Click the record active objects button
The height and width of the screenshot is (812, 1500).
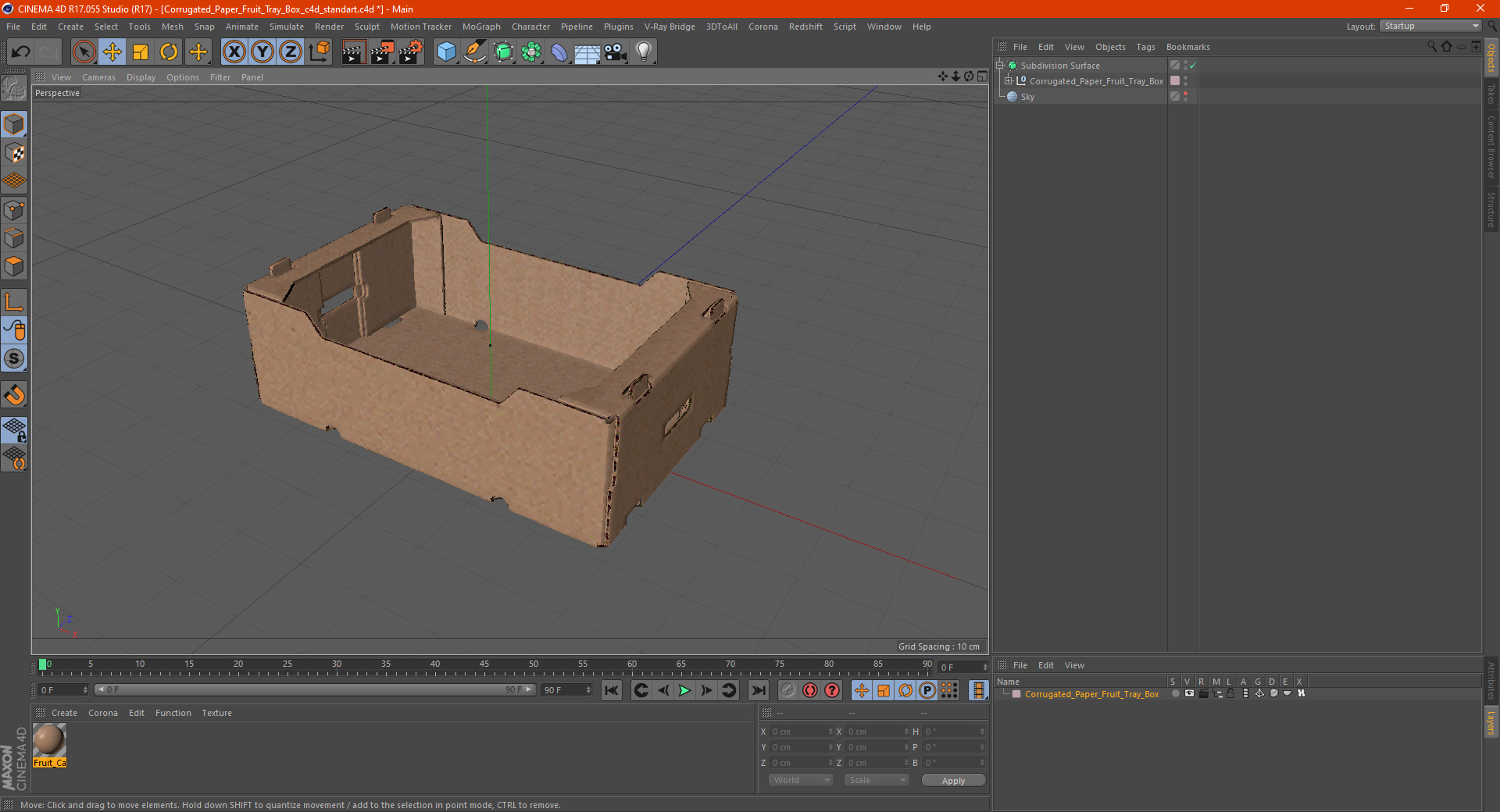tap(788, 690)
